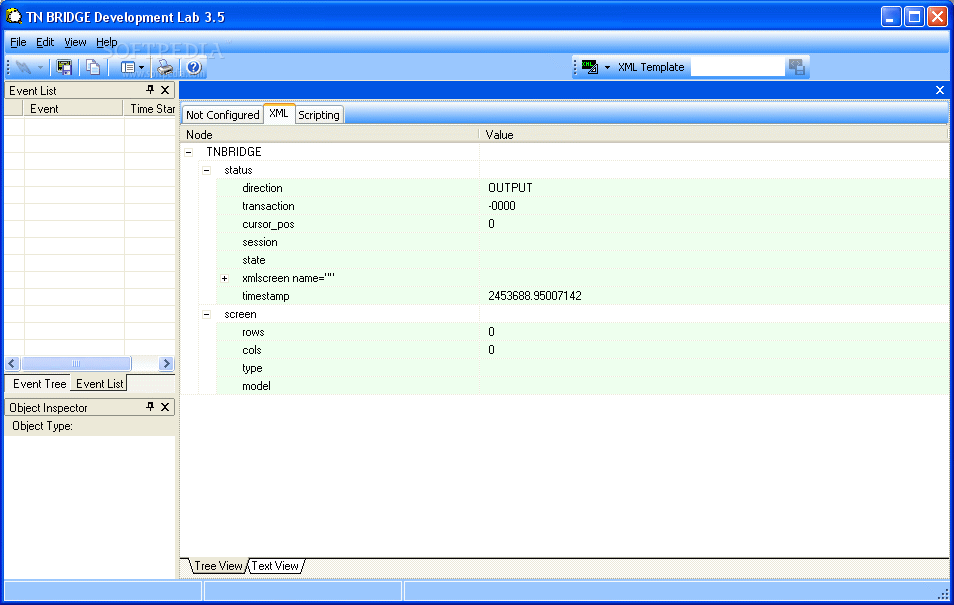The width and height of the screenshot is (954, 605).
Task: Collapse the TNBRIDGE root node
Action: pyautogui.click(x=189, y=152)
